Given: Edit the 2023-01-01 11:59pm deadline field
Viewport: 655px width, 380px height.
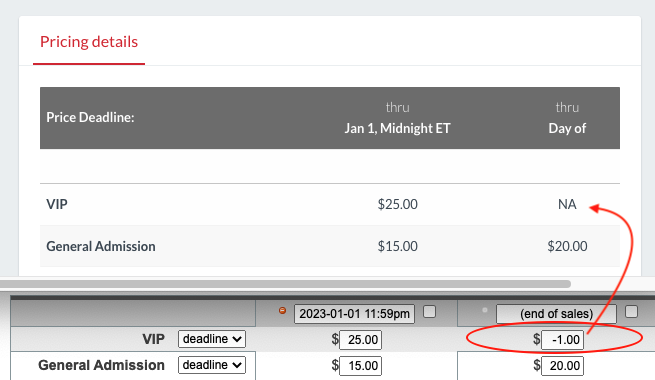Looking at the screenshot, I should click(354, 314).
